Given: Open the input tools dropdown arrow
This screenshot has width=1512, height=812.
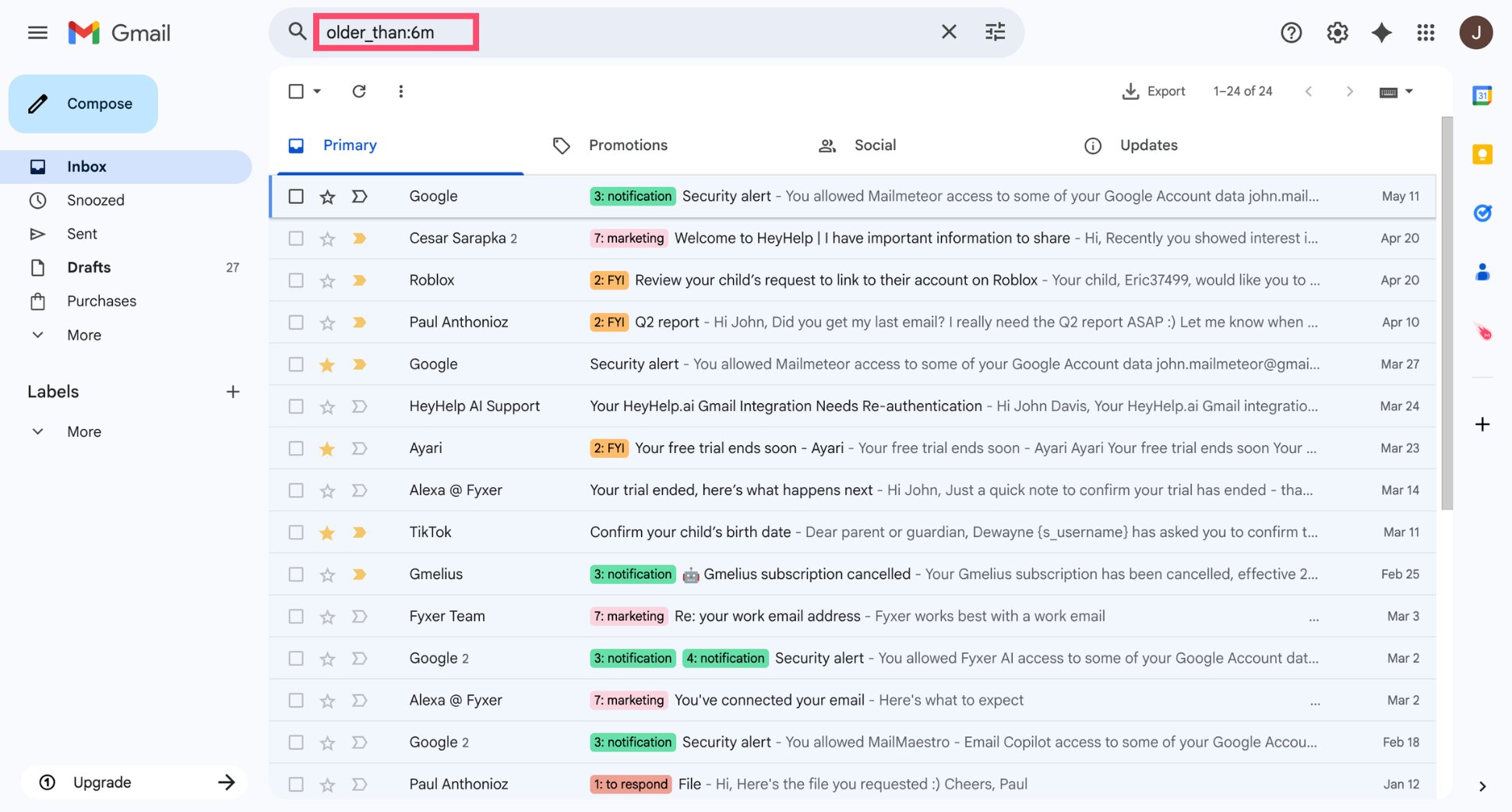Looking at the screenshot, I should coord(1408,91).
